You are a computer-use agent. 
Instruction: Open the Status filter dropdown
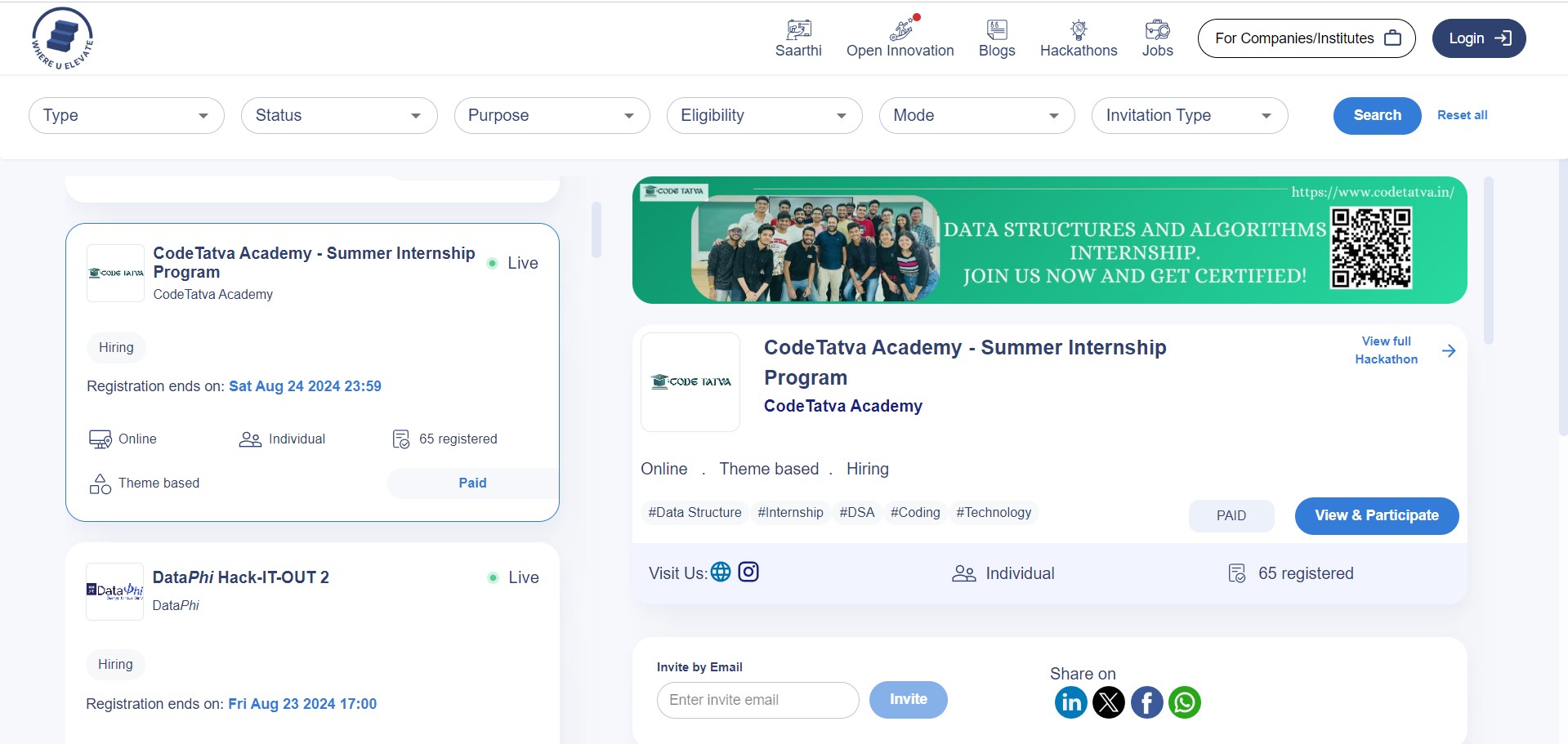[339, 115]
